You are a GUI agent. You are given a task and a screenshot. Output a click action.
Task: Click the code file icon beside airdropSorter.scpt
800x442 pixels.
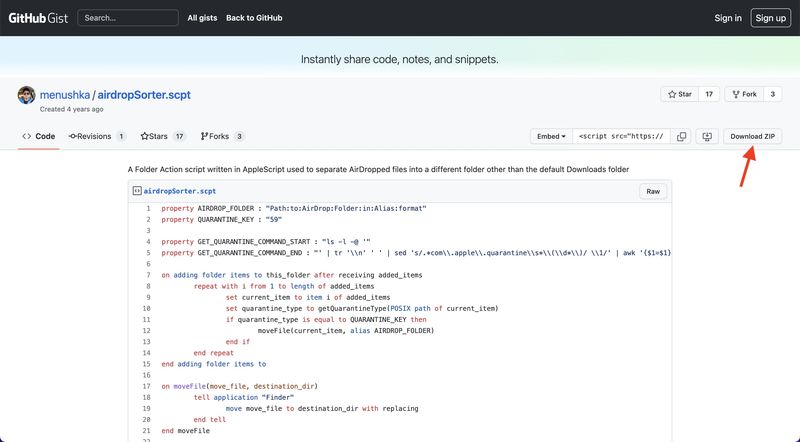point(137,191)
